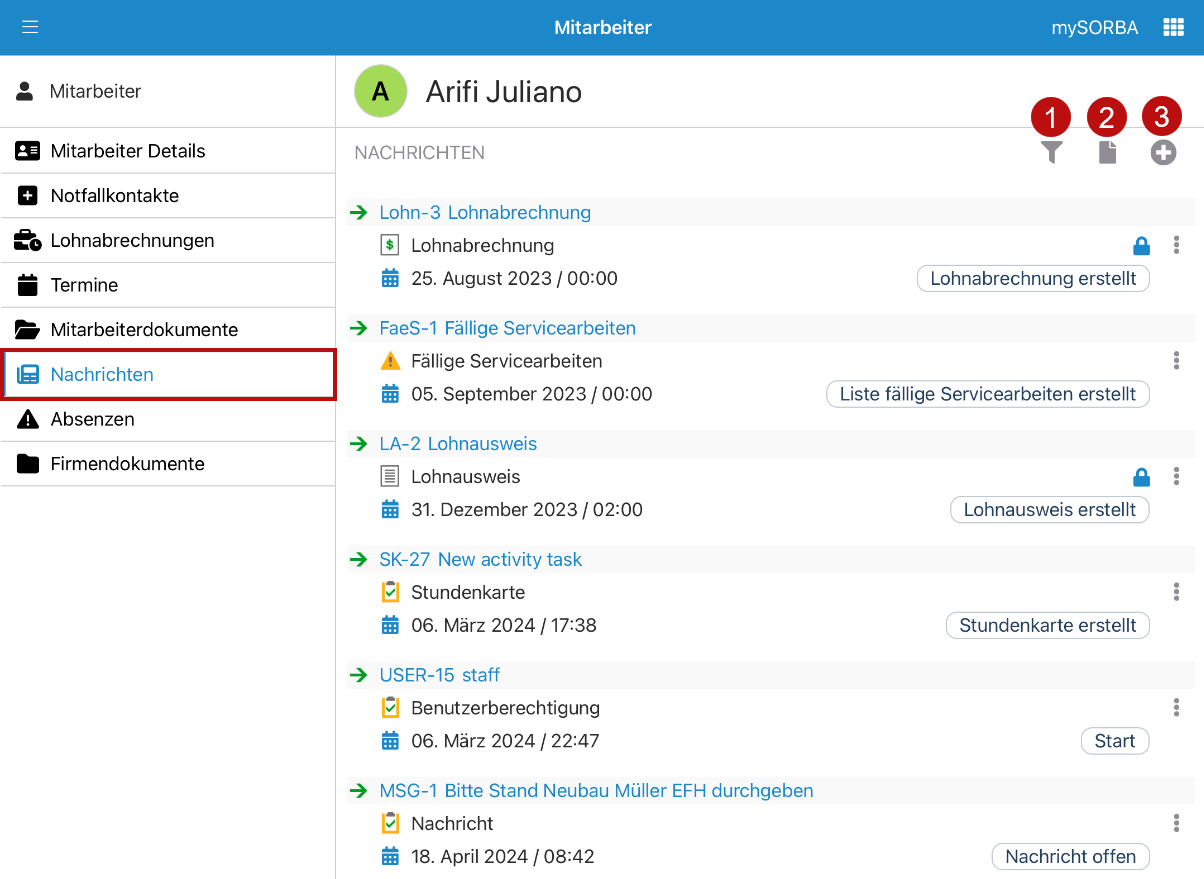Click the clipboard icon beside Nachricht
This screenshot has width=1204, height=879.
pyautogui.click(x=390, y=824)
